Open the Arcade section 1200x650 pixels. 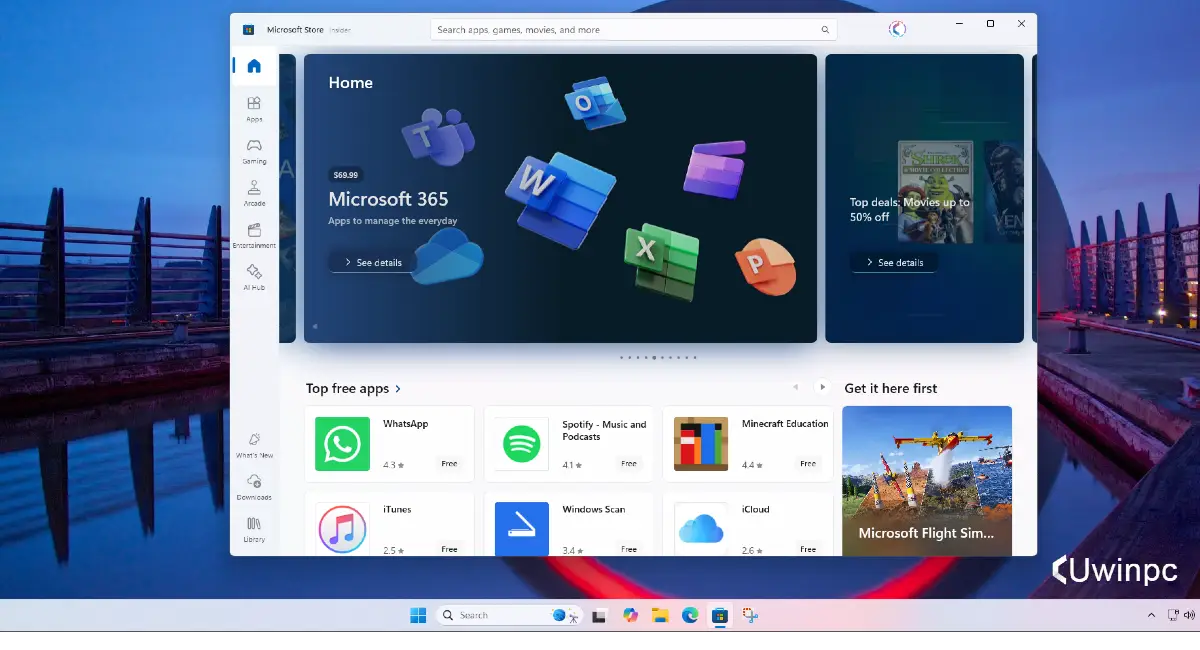(x=254, y=193)
